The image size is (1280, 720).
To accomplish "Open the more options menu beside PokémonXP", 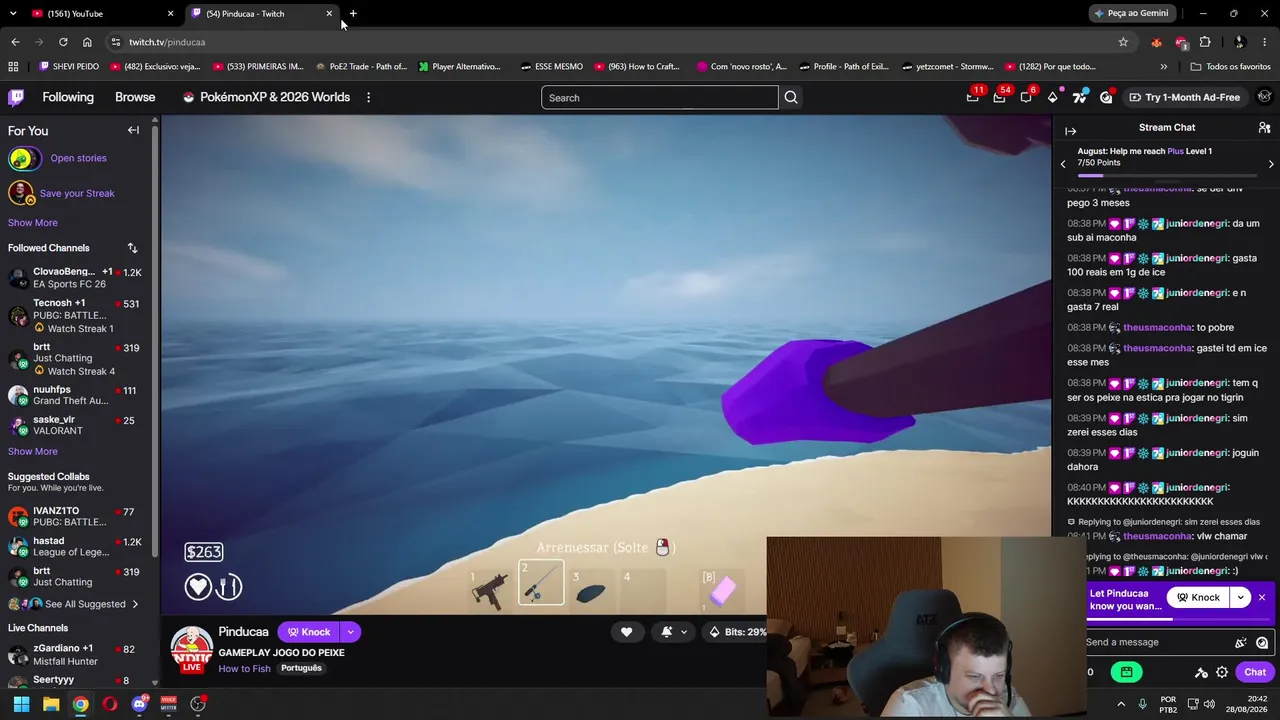I will click(x=368, y=97).
